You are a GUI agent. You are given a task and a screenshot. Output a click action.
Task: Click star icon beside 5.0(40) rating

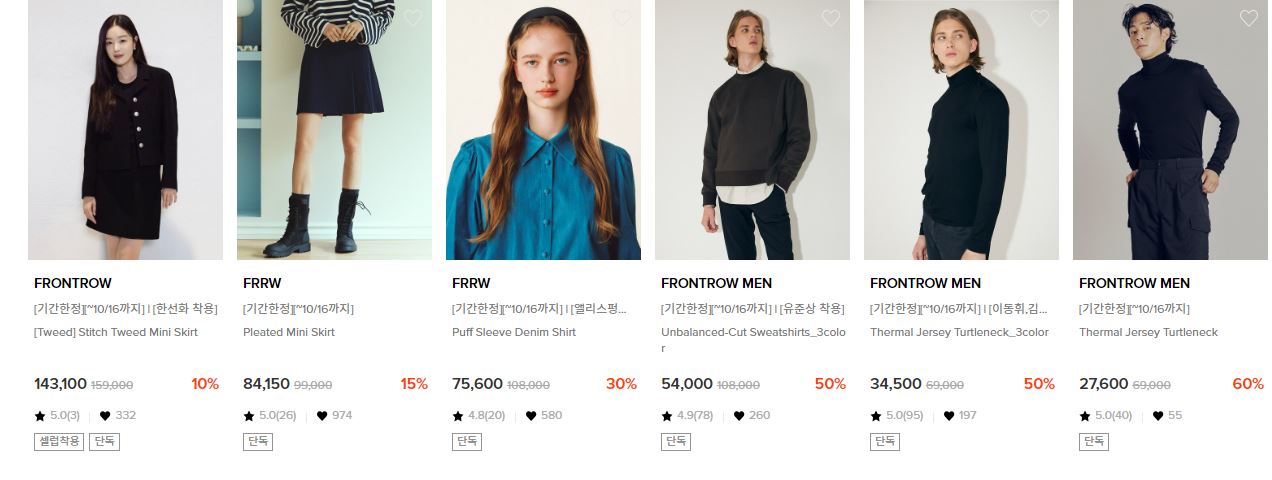[x=1085, y=416]
